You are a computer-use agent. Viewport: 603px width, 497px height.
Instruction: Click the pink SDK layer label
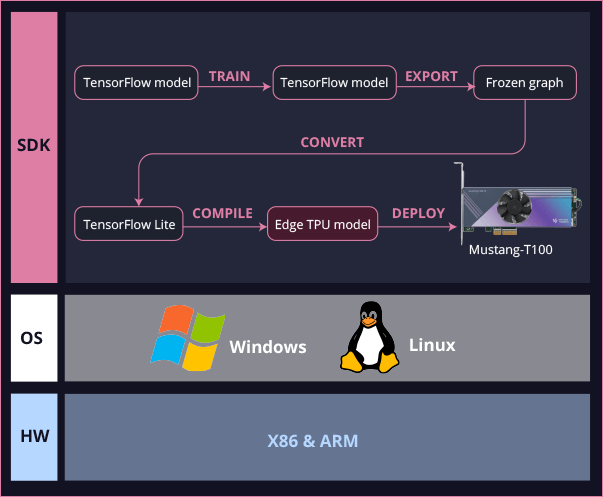tap(33, 146)
